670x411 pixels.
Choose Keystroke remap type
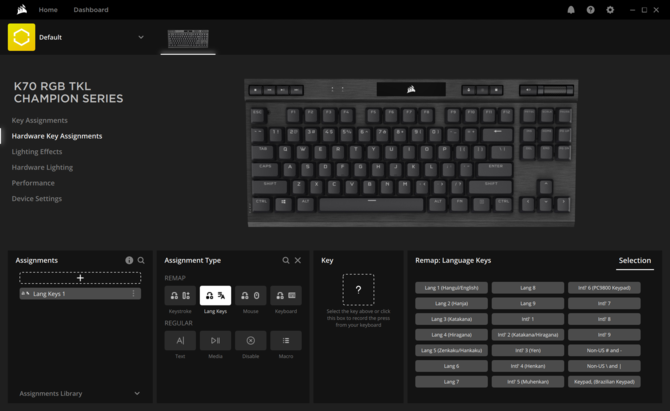(x=180, y=296)
